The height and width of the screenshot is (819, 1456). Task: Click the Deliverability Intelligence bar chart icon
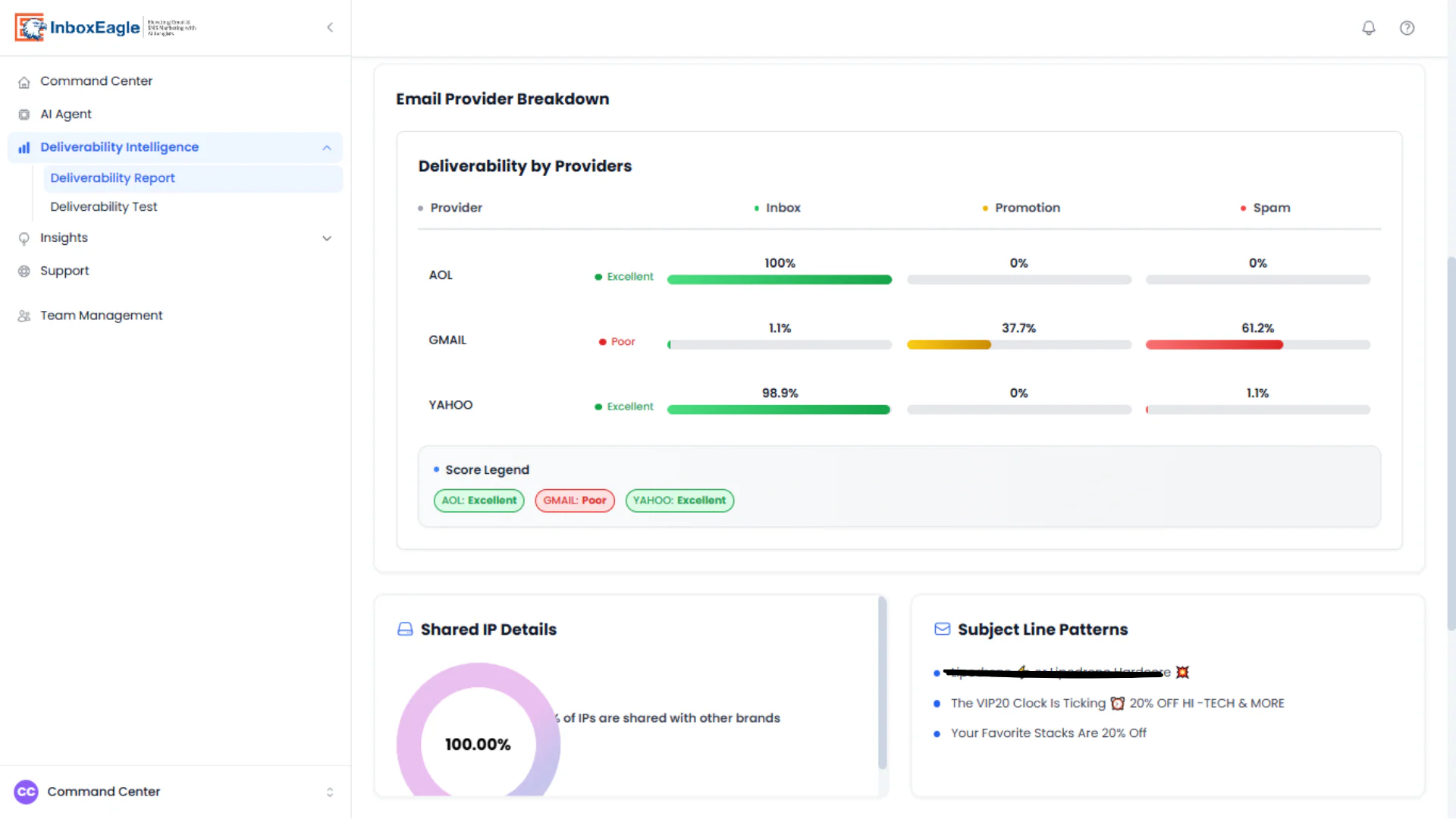tap(24, 148)
